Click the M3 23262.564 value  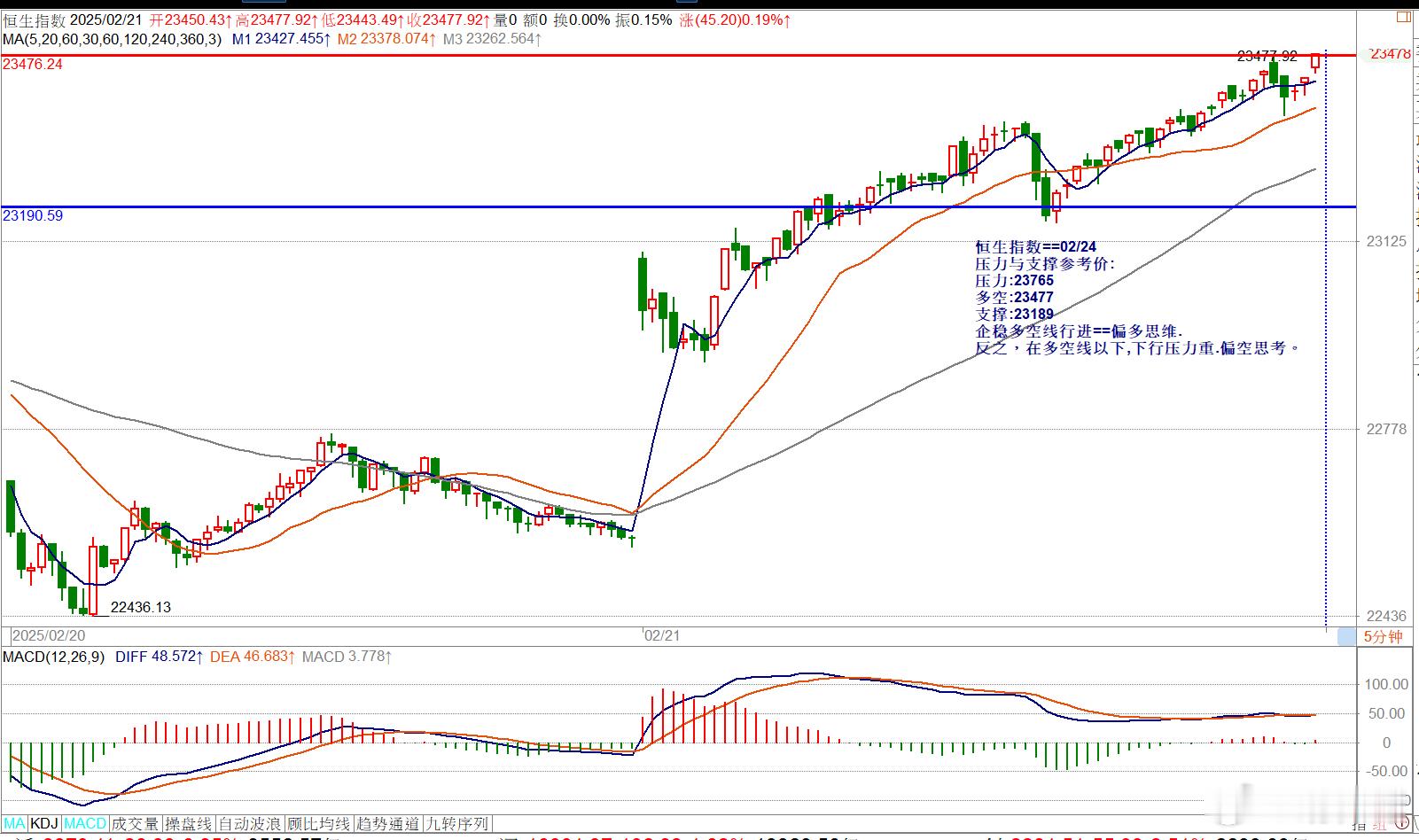[492, 39]
